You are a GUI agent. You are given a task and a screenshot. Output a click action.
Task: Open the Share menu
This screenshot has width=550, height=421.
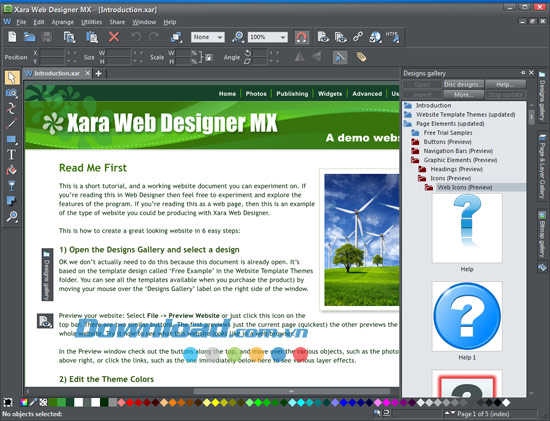[x=117, y=22]
